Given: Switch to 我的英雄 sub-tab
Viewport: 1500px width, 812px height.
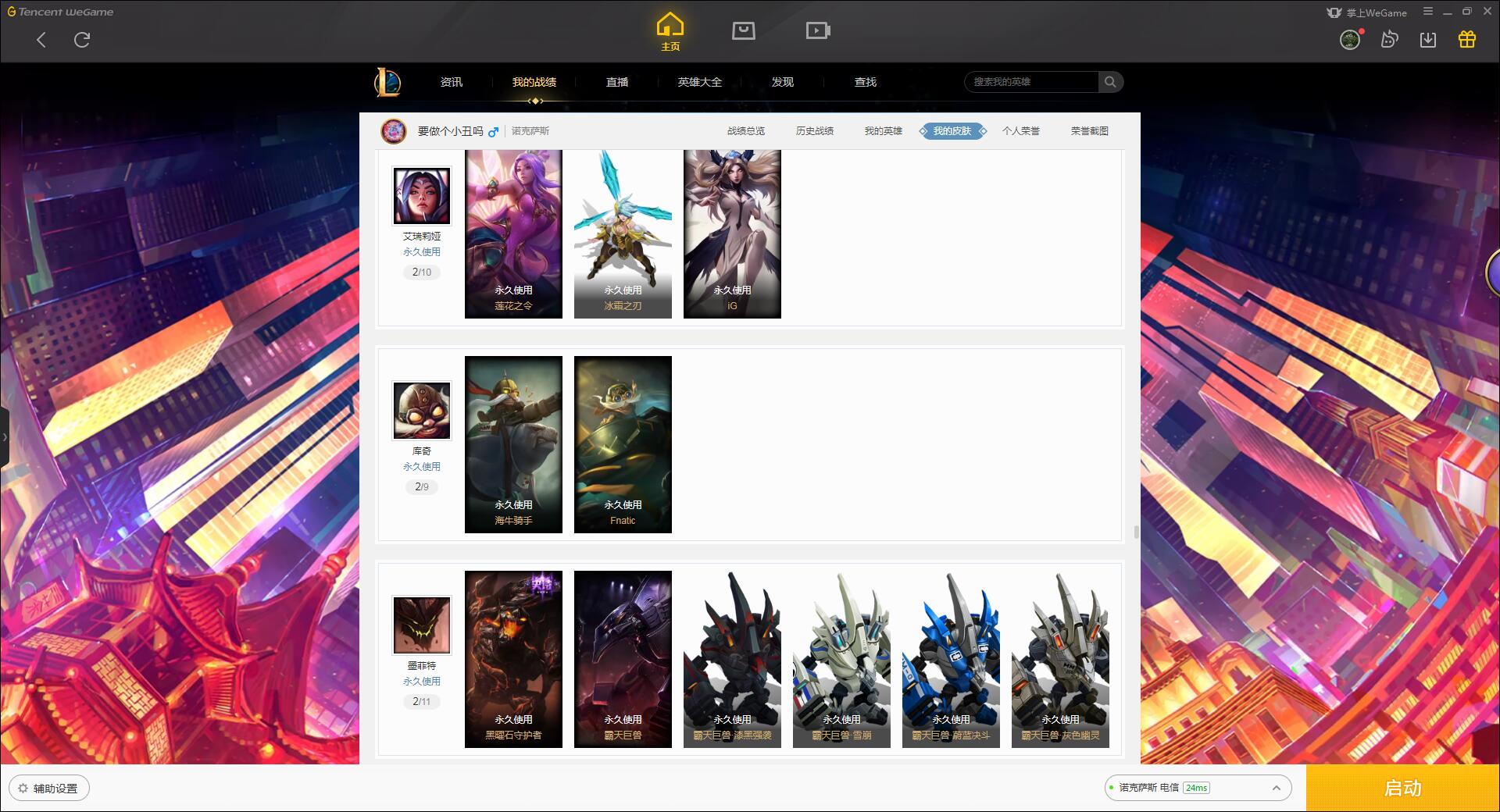Looking at the screenshot, I should coord(884,131).
